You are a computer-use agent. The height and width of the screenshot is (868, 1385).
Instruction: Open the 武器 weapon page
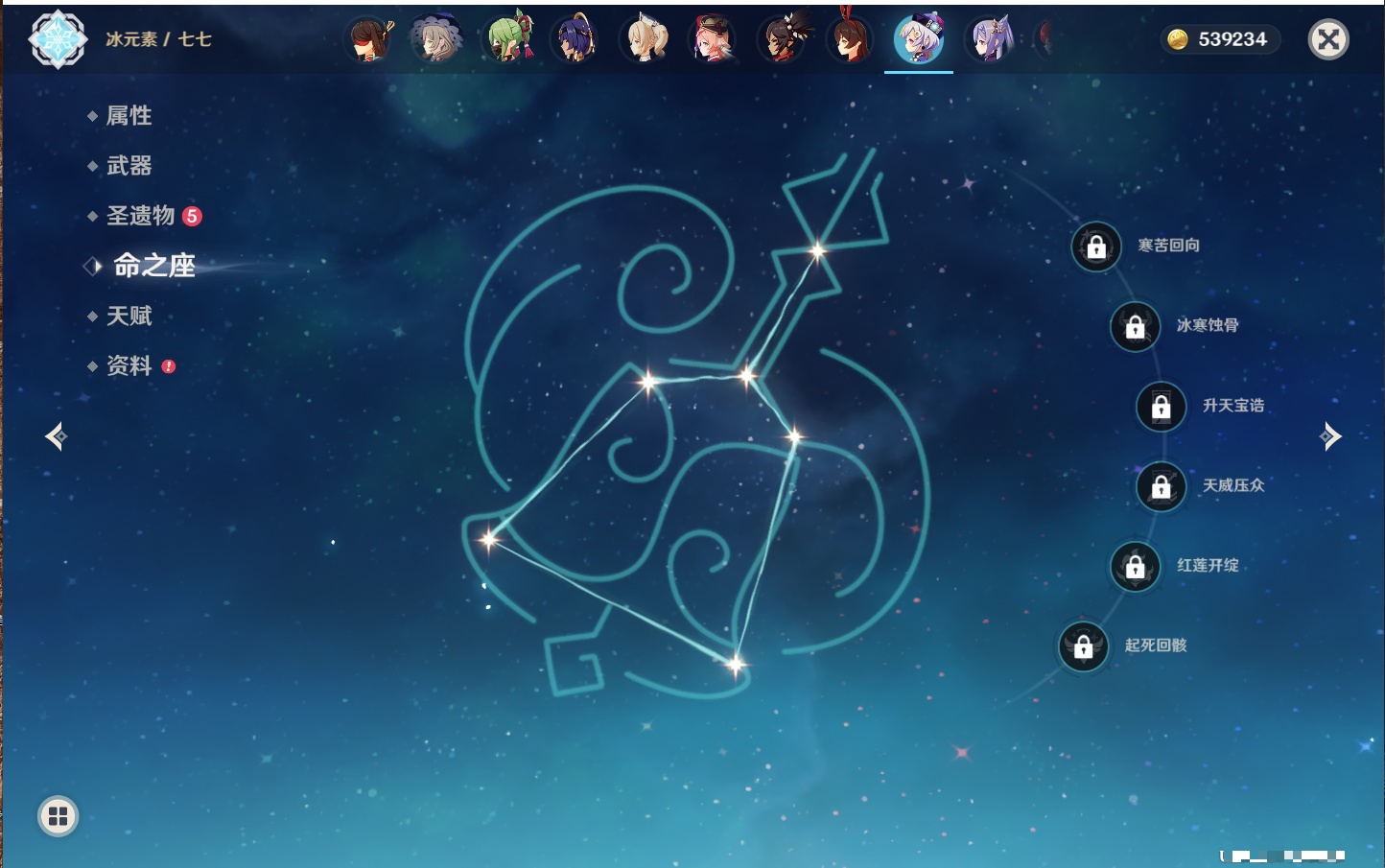click(x=129, y=166)
